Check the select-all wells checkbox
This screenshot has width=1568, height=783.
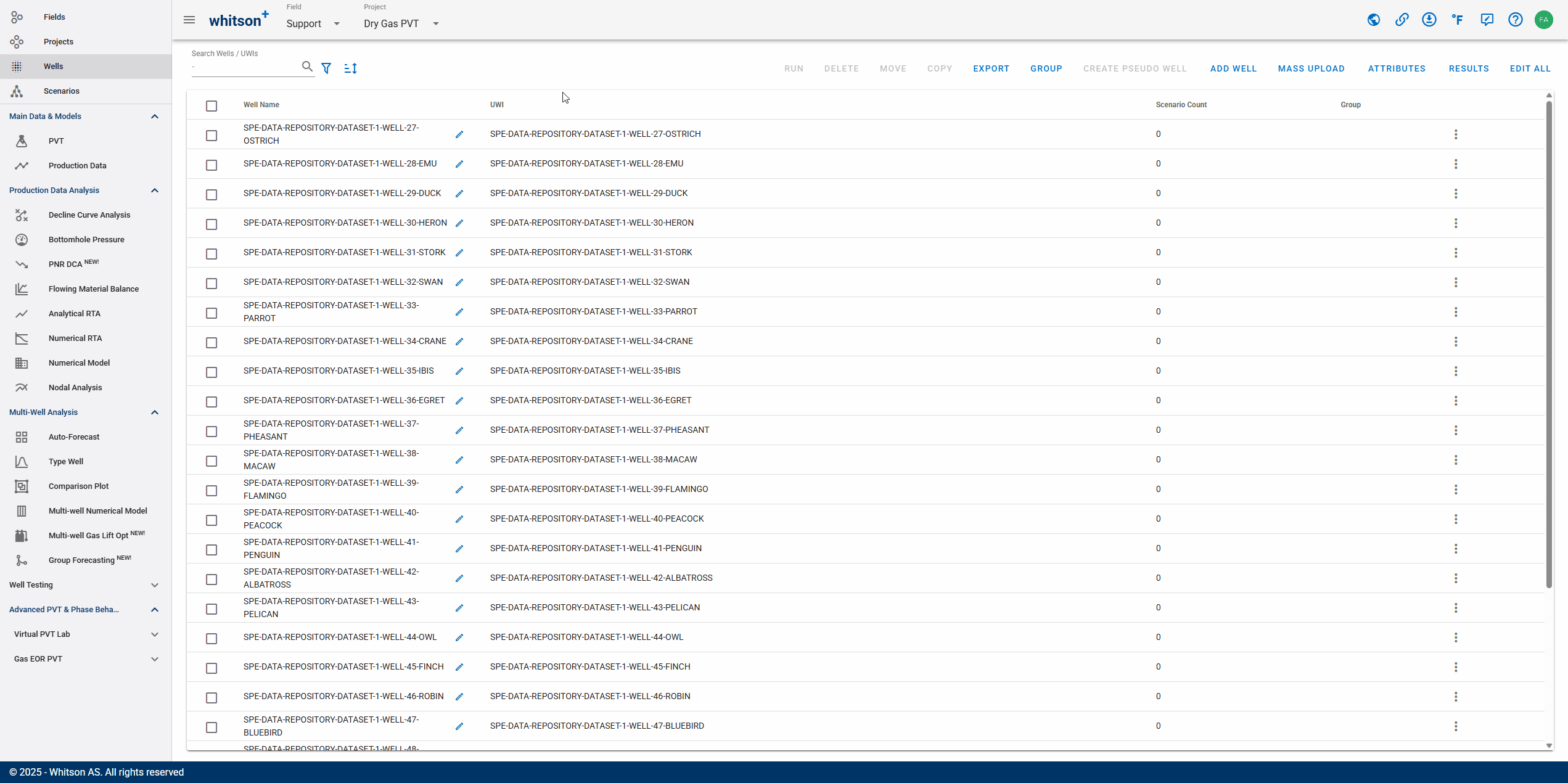[x=211, y=106]
